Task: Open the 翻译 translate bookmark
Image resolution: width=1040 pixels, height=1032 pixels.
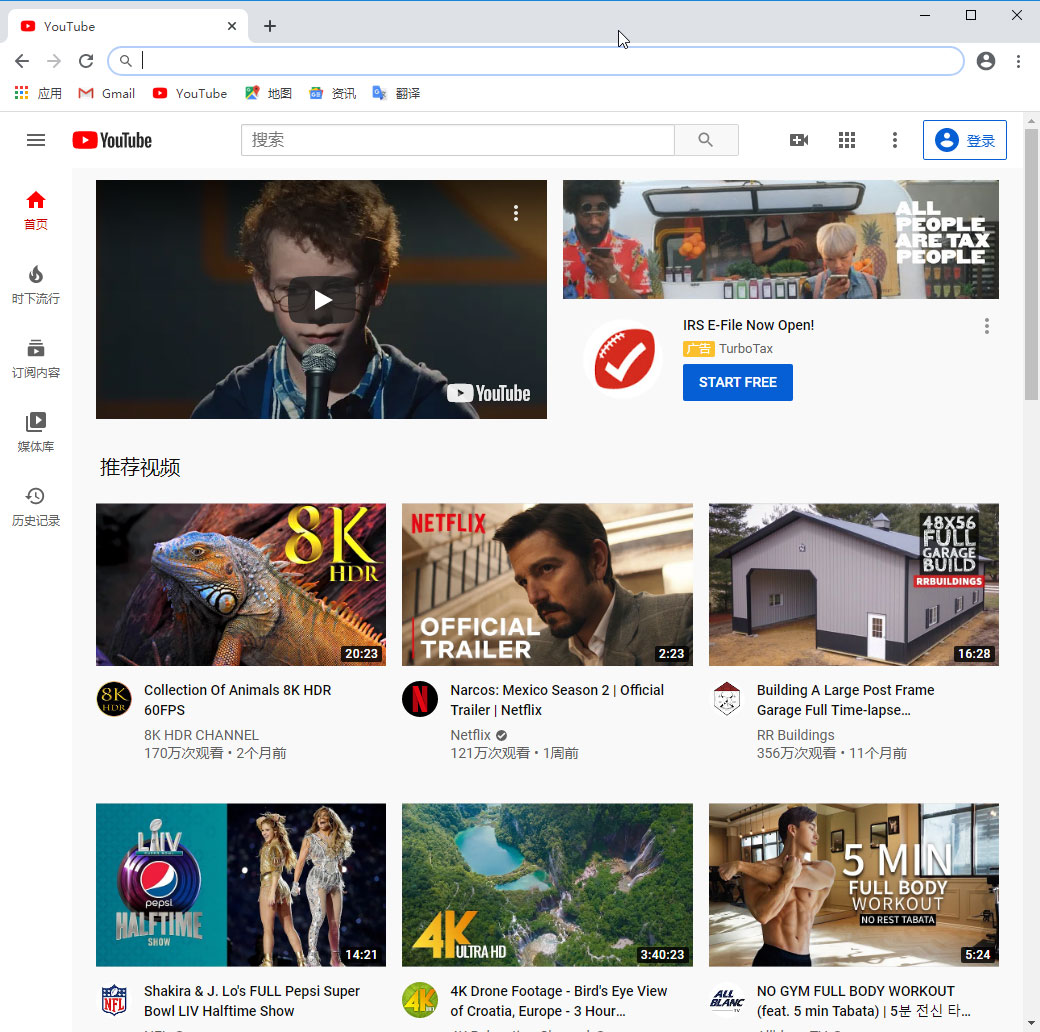Action: pyautogui.click(x=397, y=94)
